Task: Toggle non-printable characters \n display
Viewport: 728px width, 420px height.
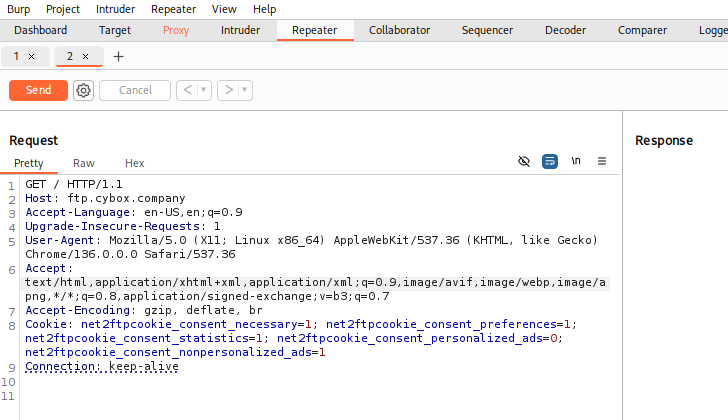Action: 576,161
